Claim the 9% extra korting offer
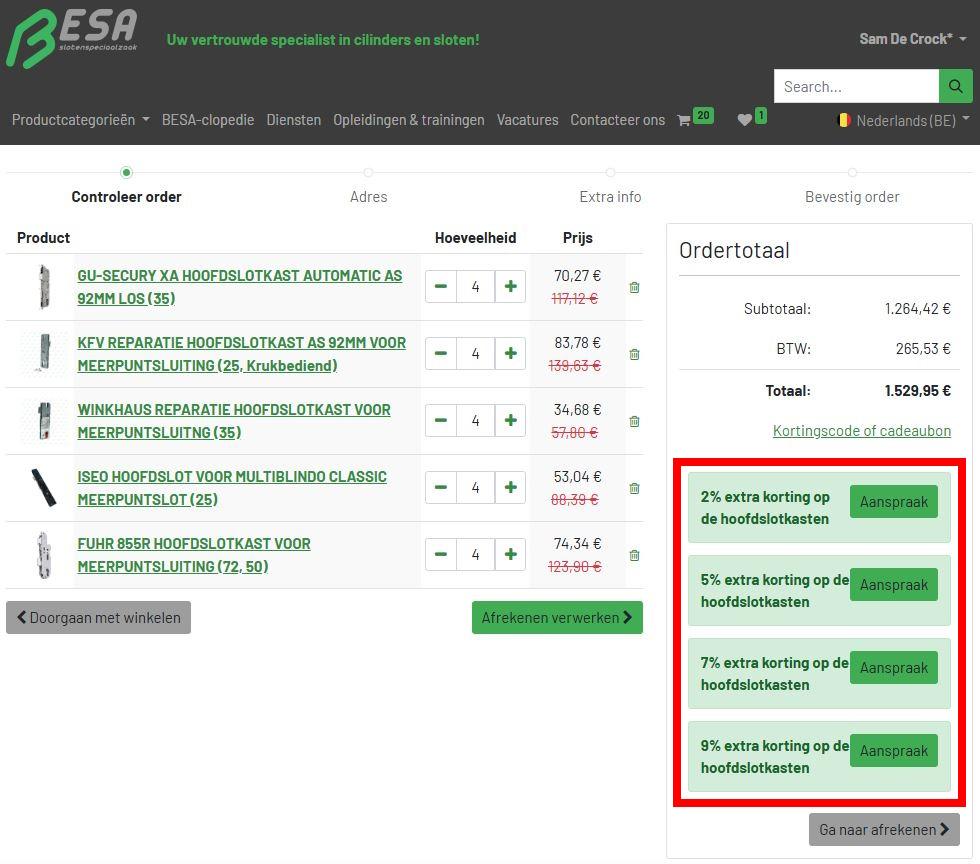This screenshot has width=980, height=864. point(893,751)
